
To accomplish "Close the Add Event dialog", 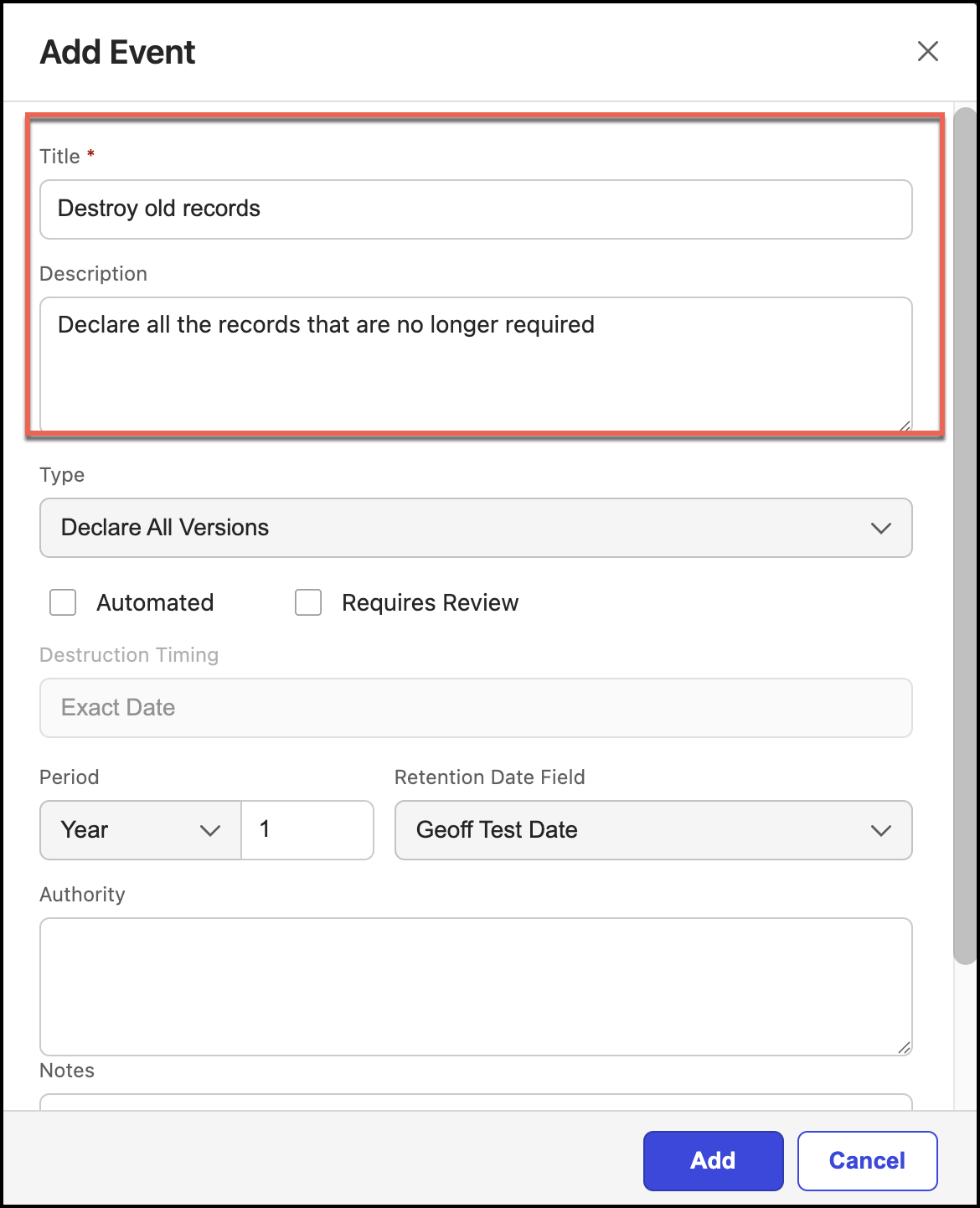I will pyautogui.click(x=927, y=52).
